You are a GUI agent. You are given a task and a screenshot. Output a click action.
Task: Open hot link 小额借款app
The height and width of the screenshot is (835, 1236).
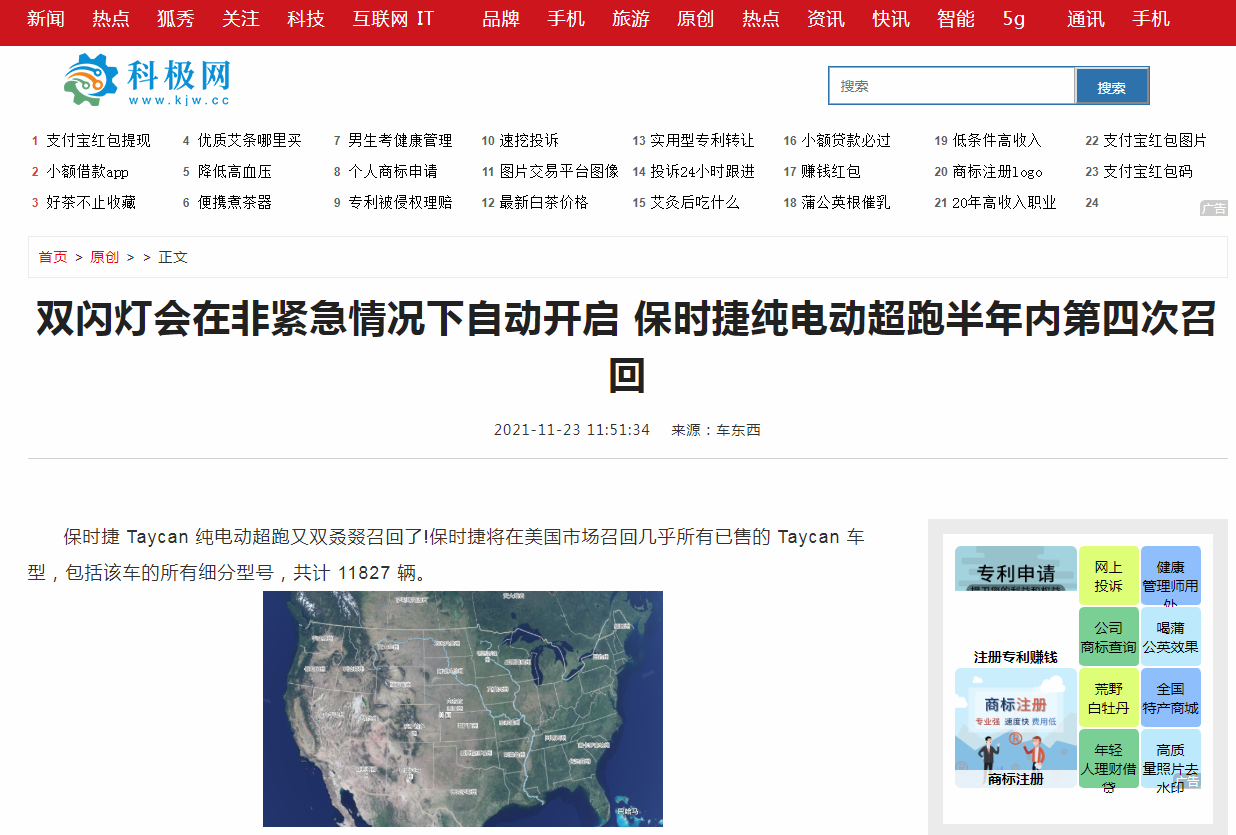click(88, 172)
